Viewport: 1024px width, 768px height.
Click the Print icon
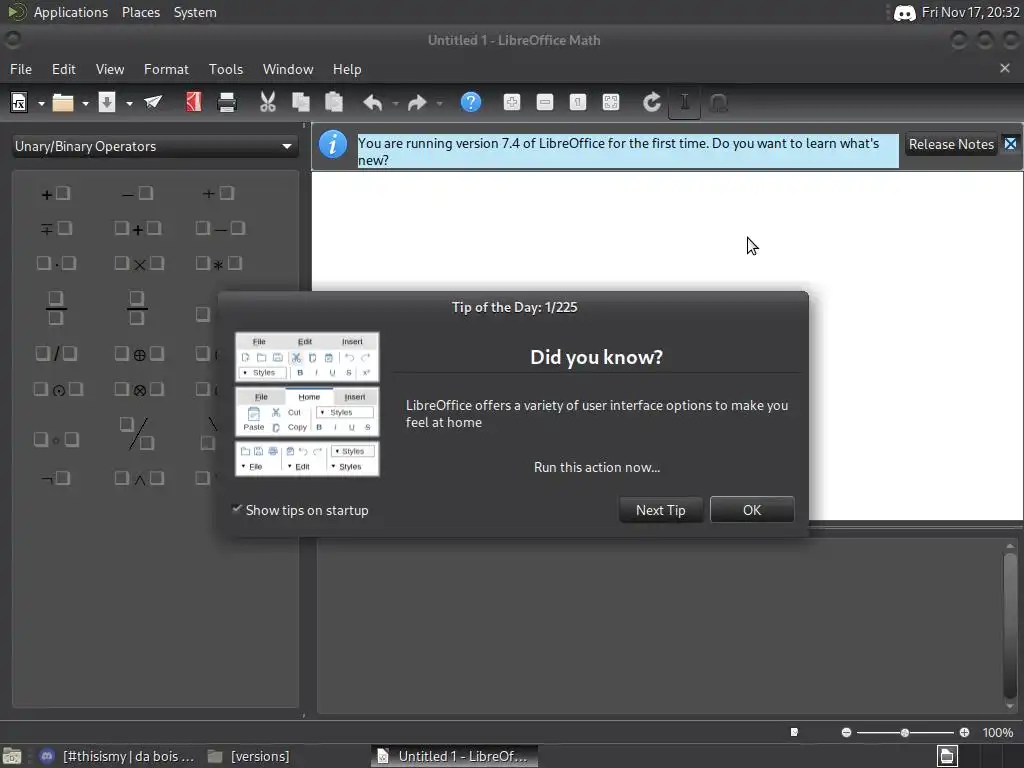(x=227, y=103)
